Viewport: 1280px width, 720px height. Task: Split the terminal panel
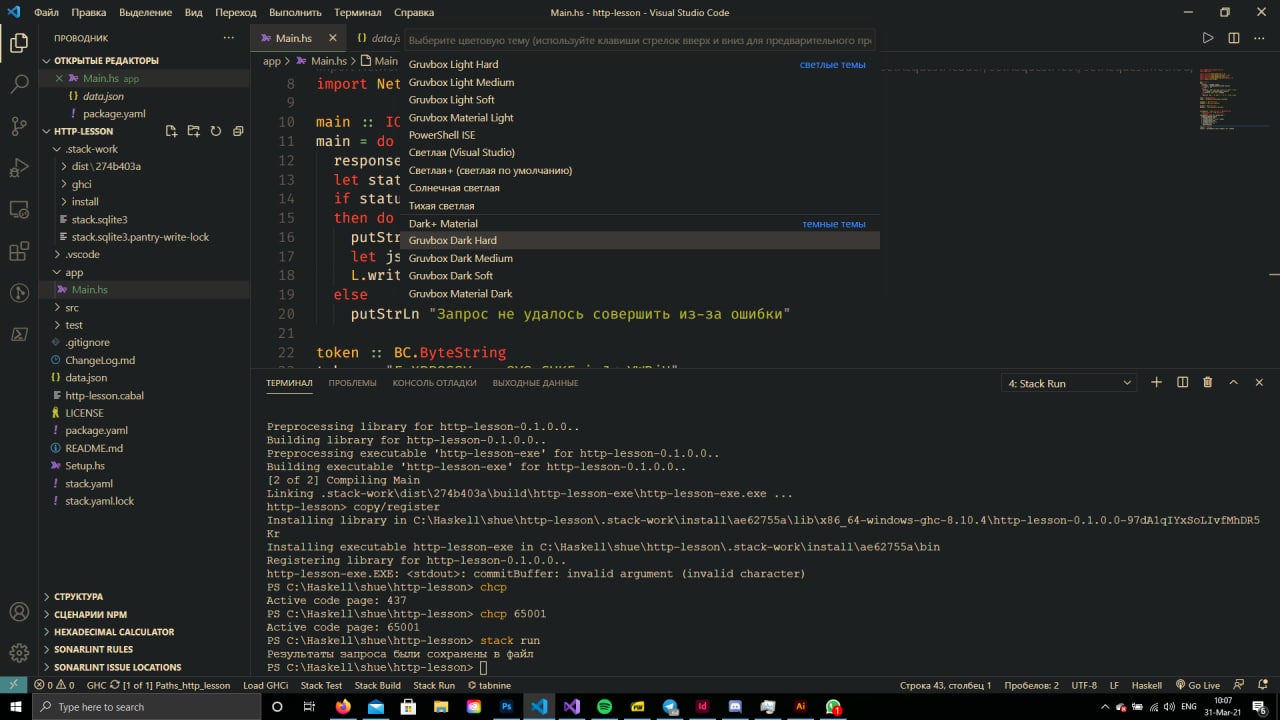(x=1182, y=383)
